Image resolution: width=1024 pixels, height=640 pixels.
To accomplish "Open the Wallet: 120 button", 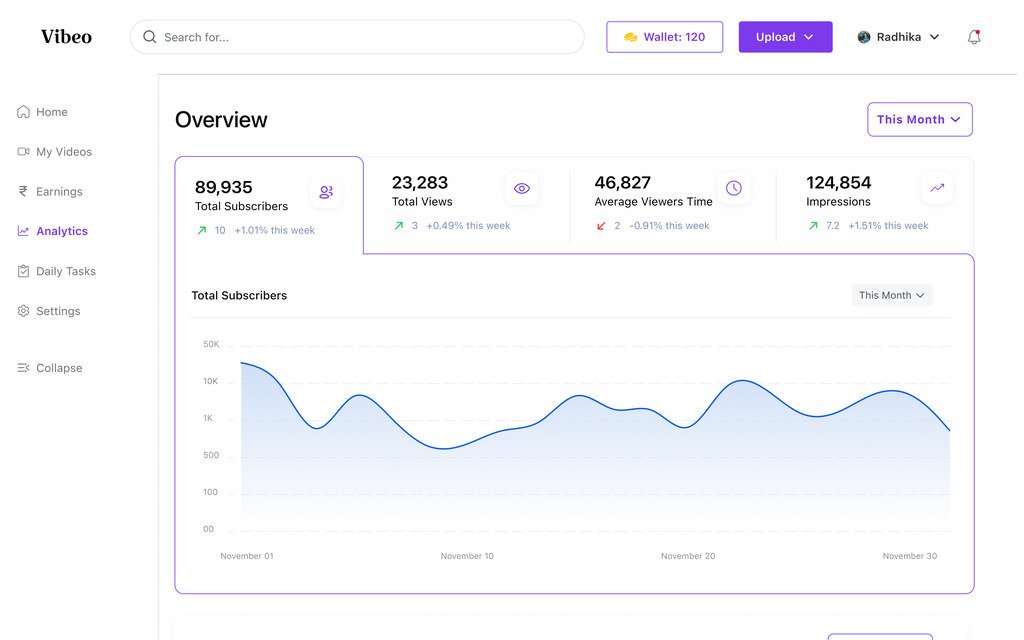I will [x=664, y=37].
